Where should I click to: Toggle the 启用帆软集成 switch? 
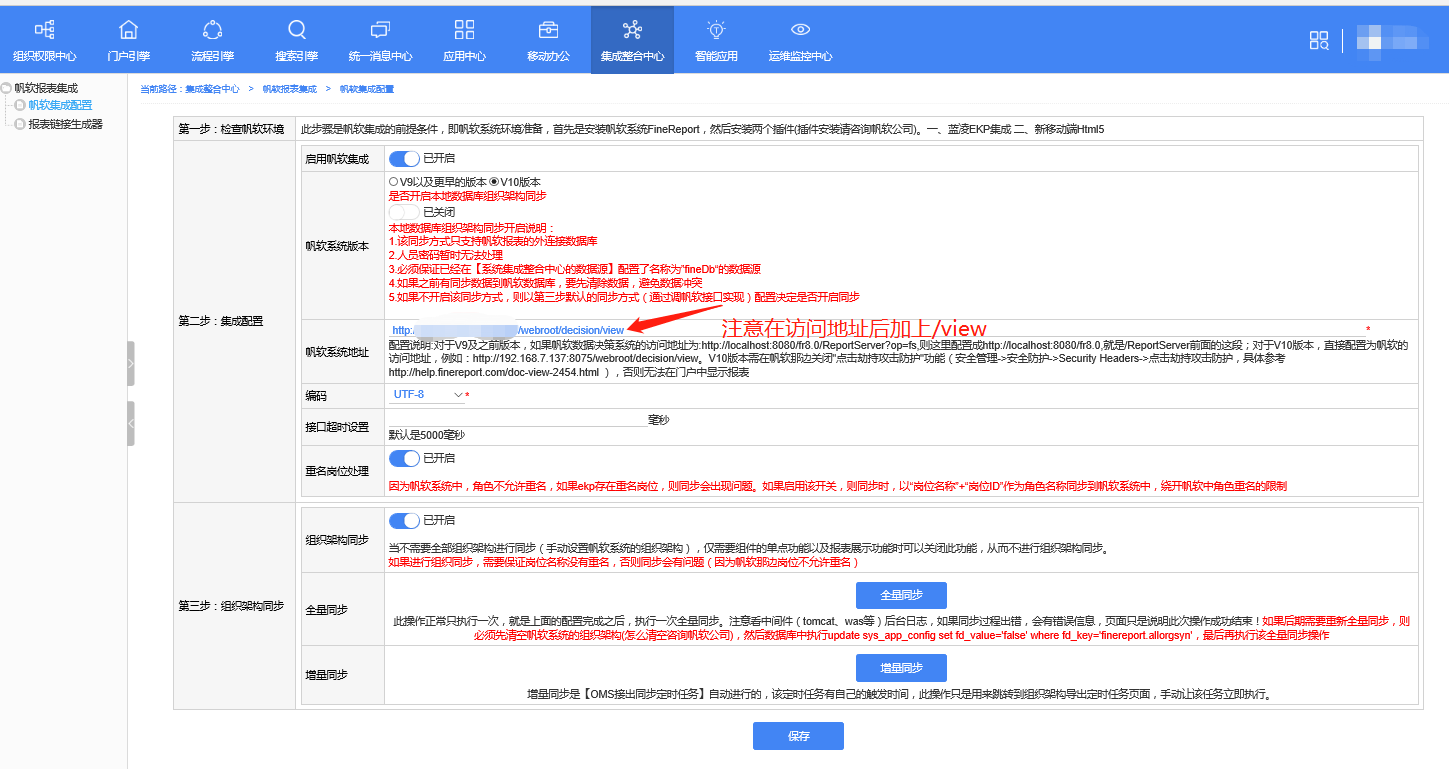click(x=404, y=158)
